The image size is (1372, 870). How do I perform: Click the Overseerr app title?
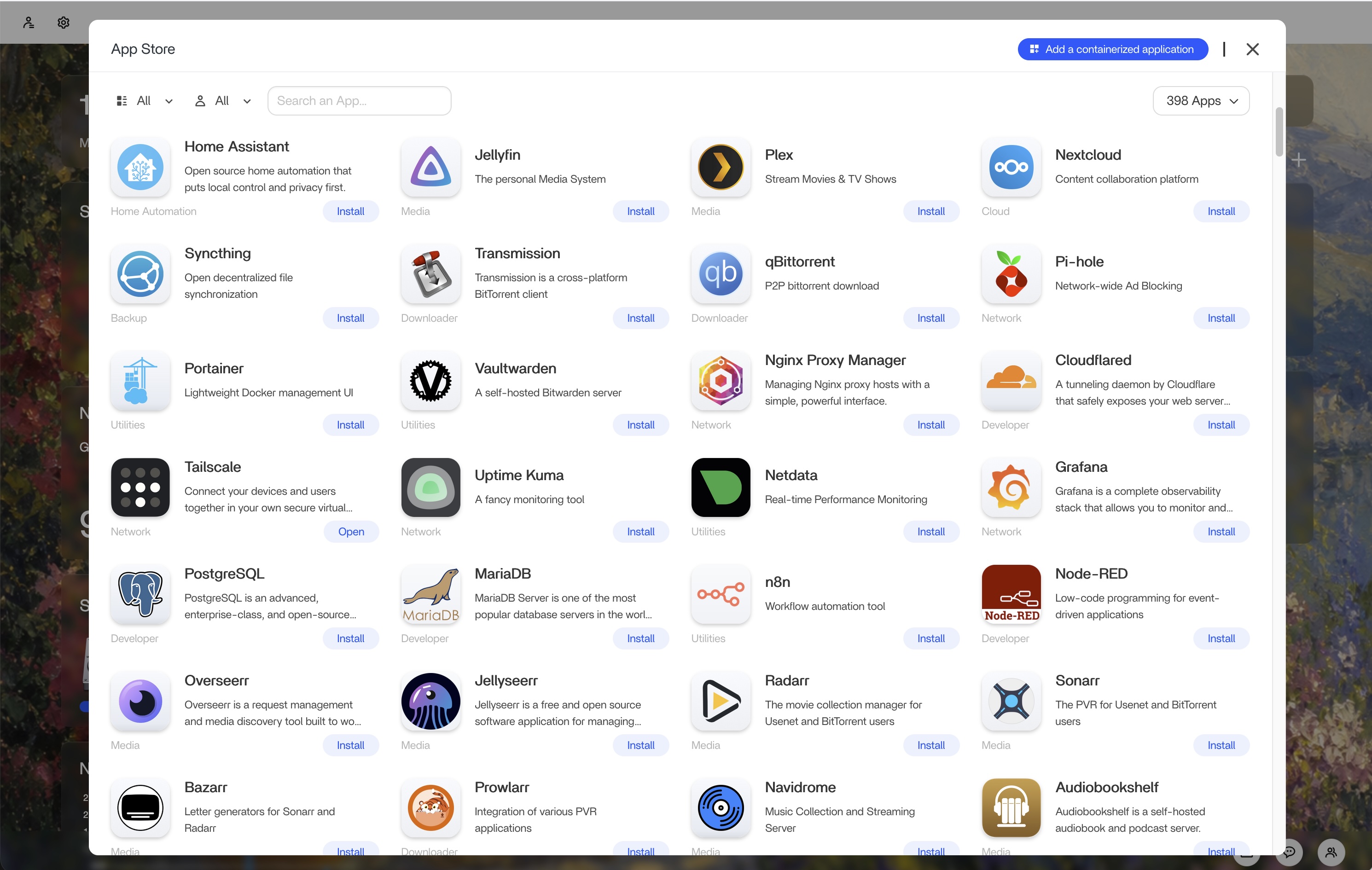[x=216, y=681]
